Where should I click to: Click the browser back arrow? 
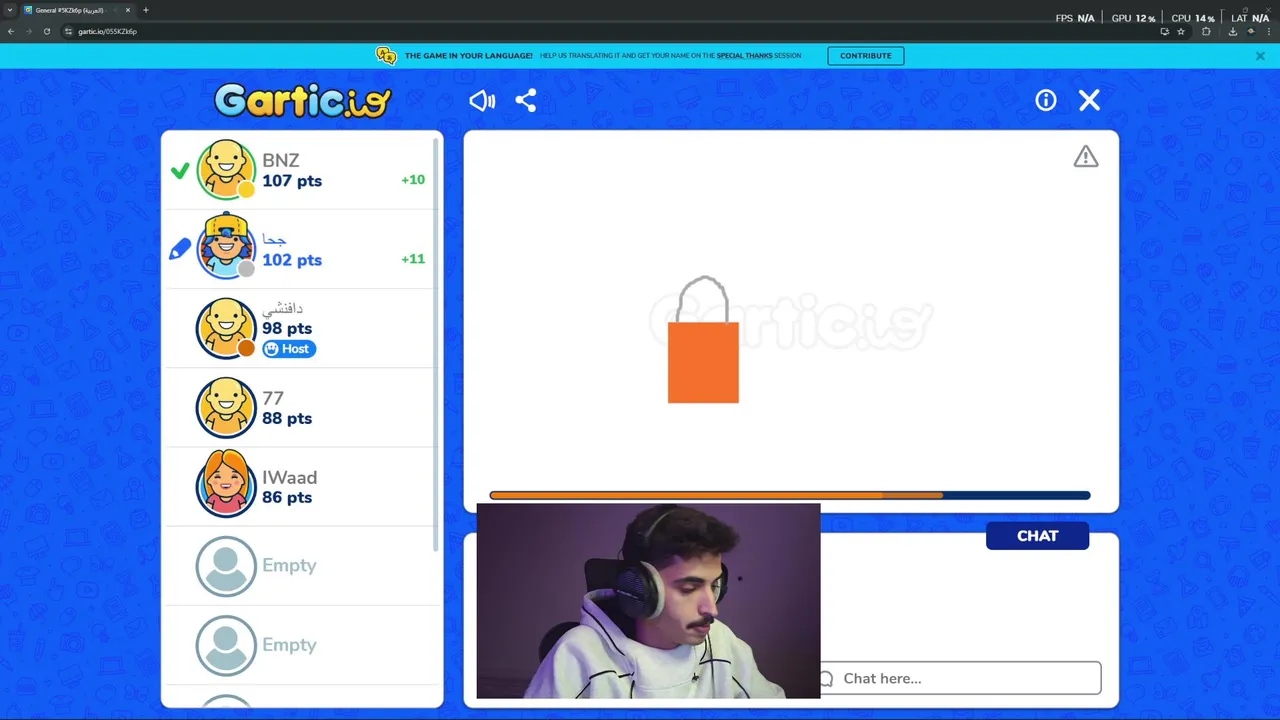tap(11, 31)
